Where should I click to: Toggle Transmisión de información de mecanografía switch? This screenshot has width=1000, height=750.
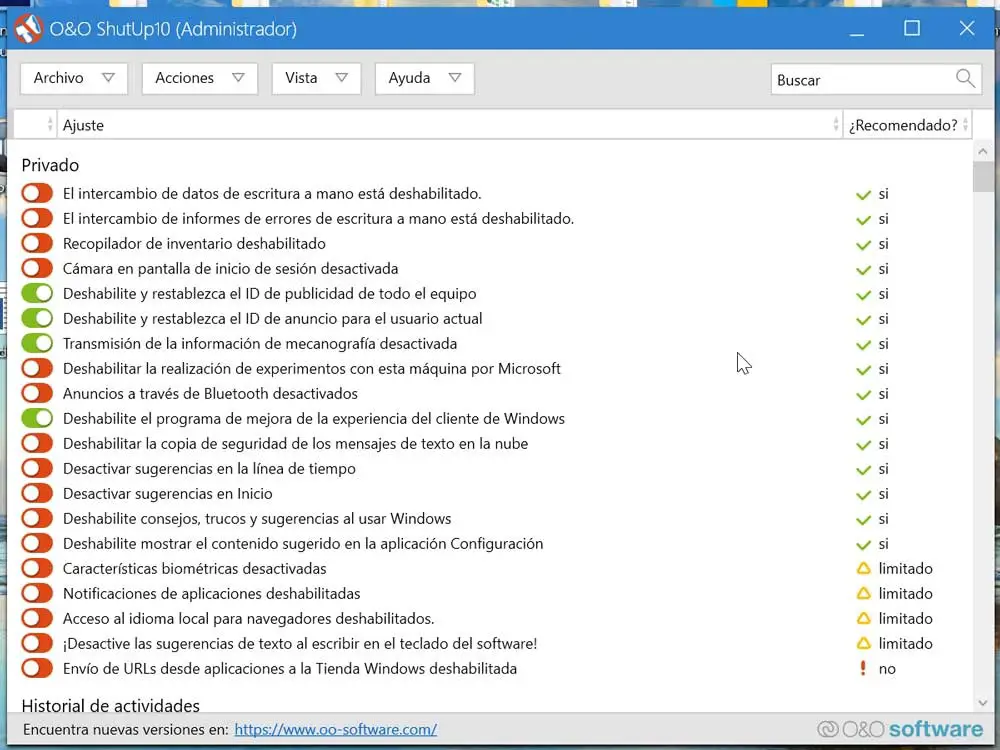click(37, 342)
